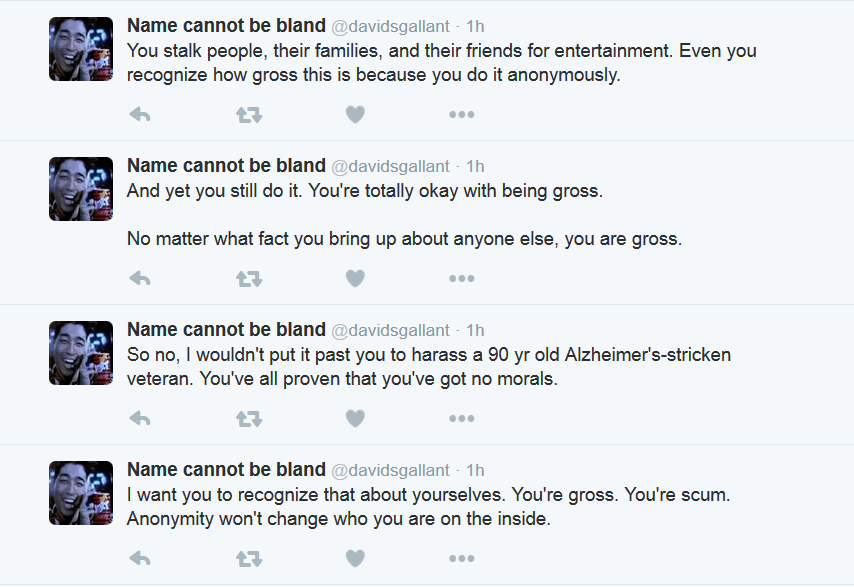Reply to the Alzheimer's-stricken veteran tweet

(140, 418)
